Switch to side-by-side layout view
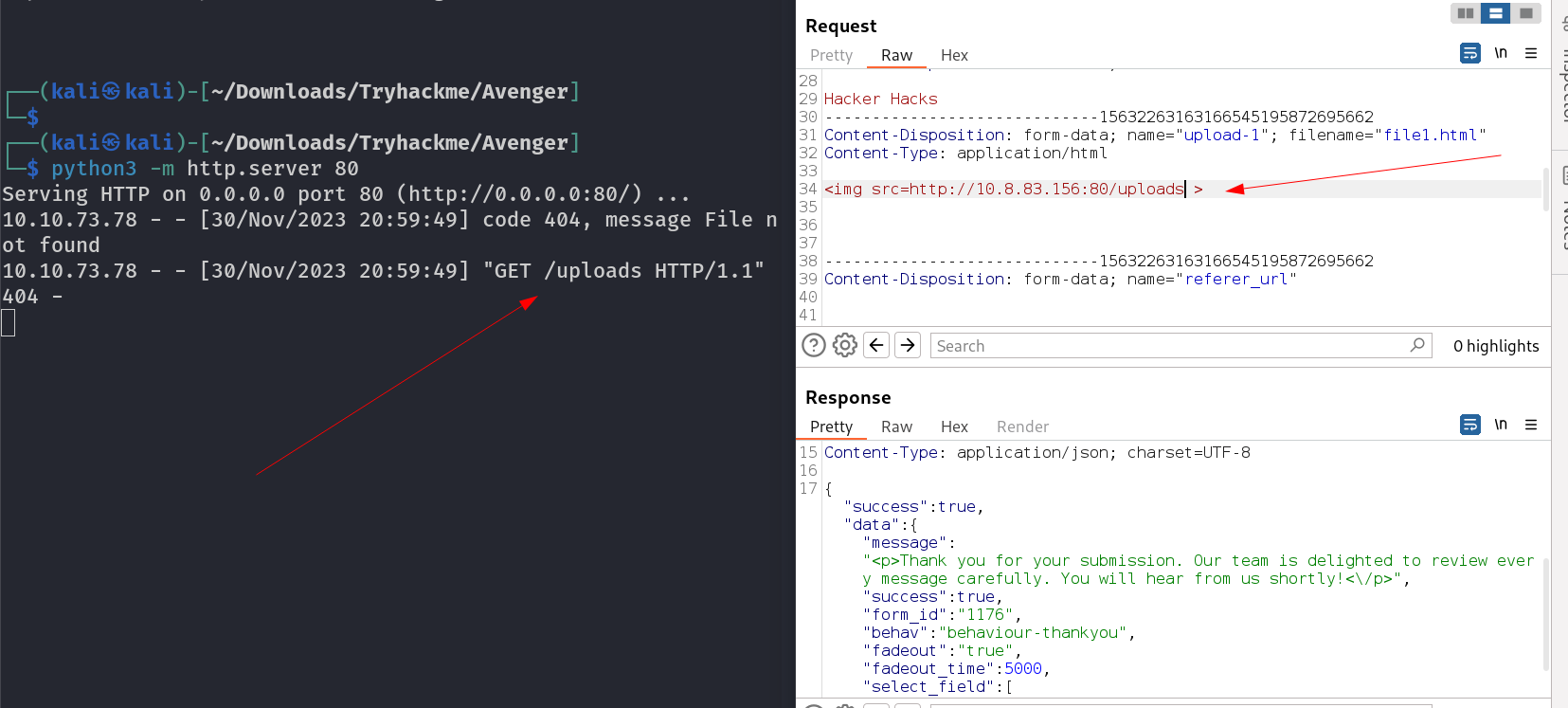Screen dimensions: 1568x708 click(1466, 13)
